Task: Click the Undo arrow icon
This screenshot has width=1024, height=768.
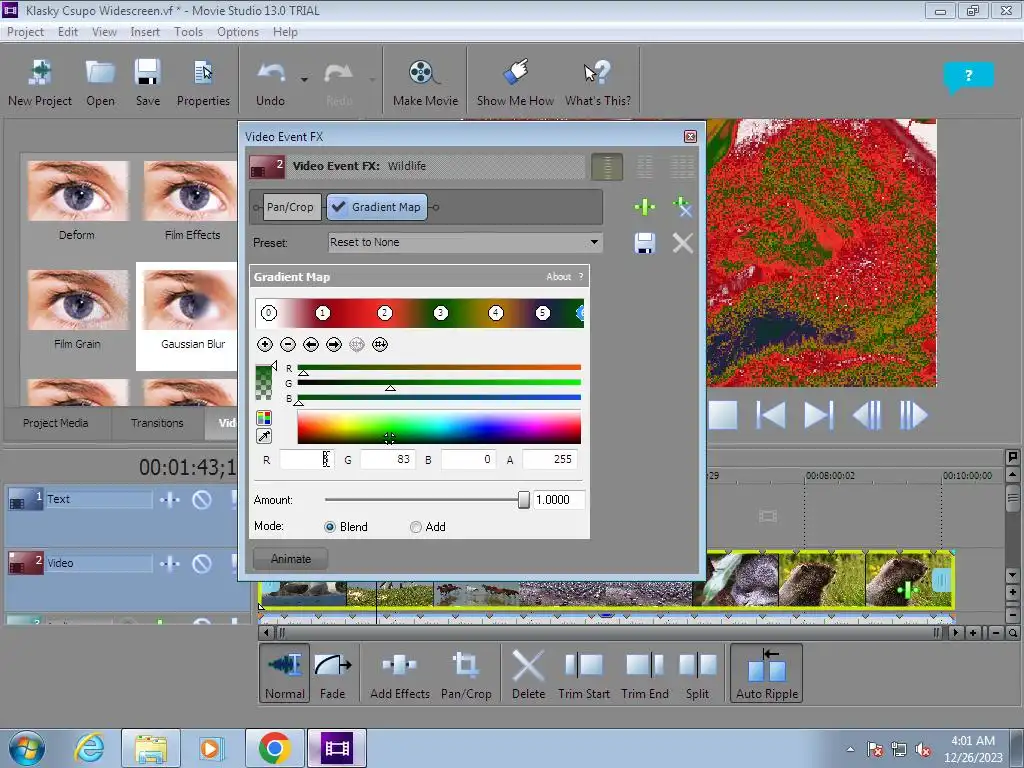Action: click(270, 83)
